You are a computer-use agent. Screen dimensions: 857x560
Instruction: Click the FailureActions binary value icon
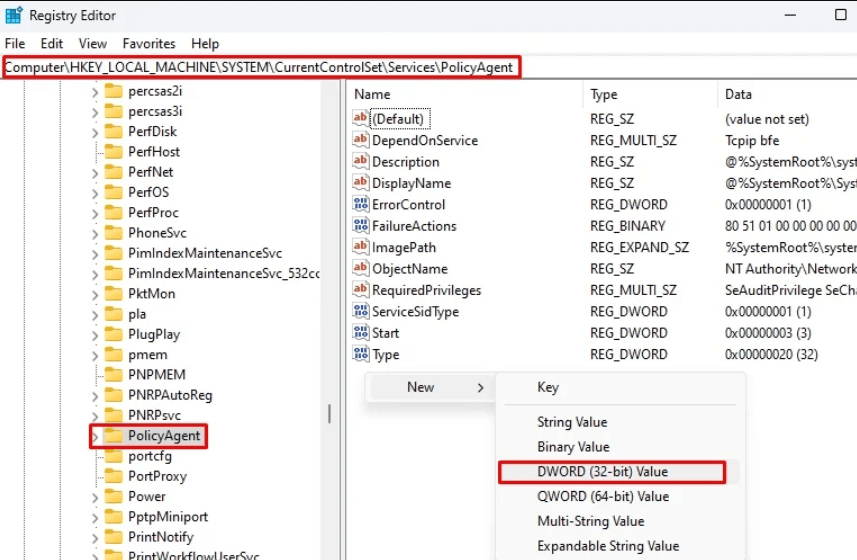coord(360,225)
